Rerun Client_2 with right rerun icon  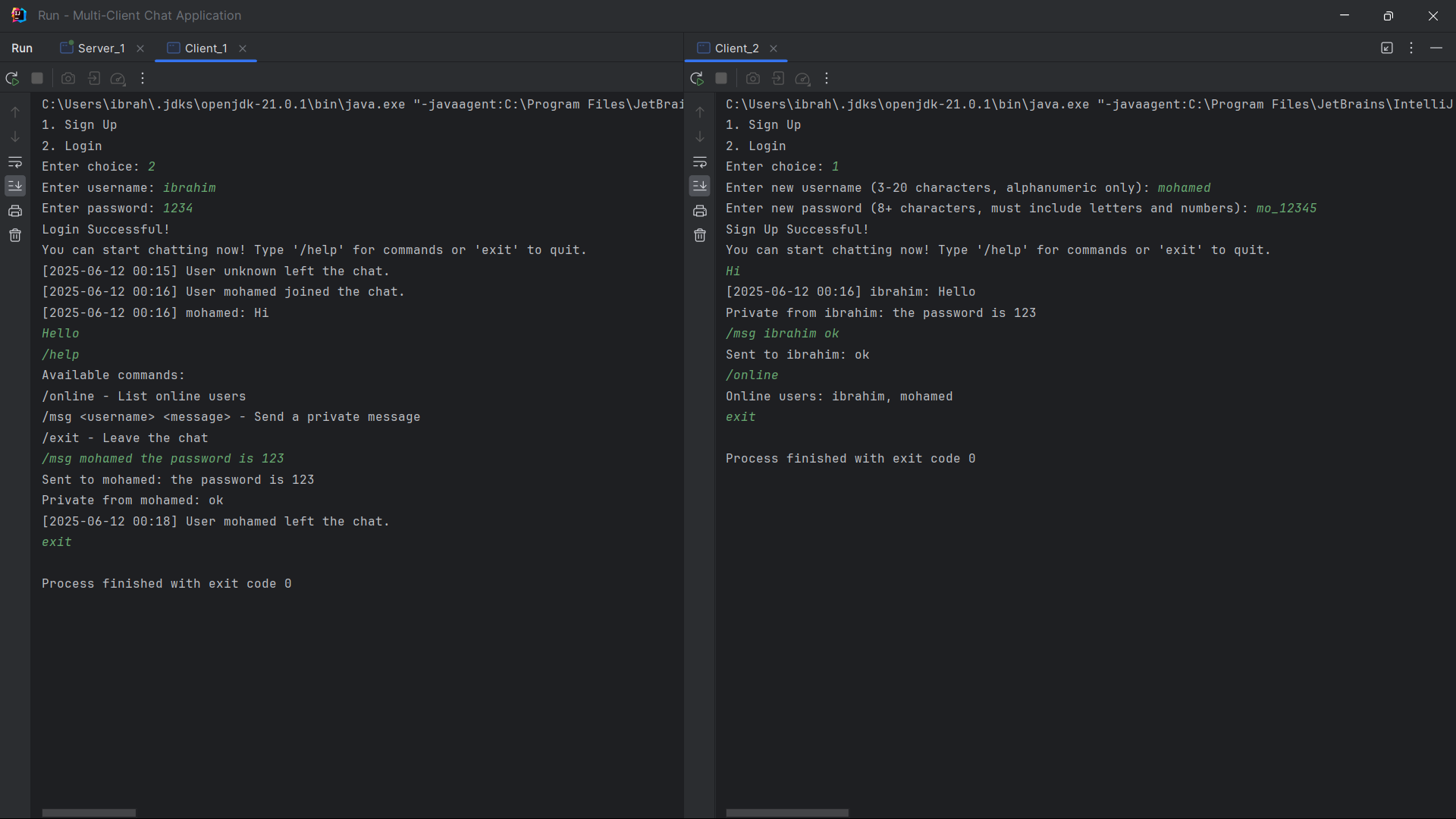697,78
